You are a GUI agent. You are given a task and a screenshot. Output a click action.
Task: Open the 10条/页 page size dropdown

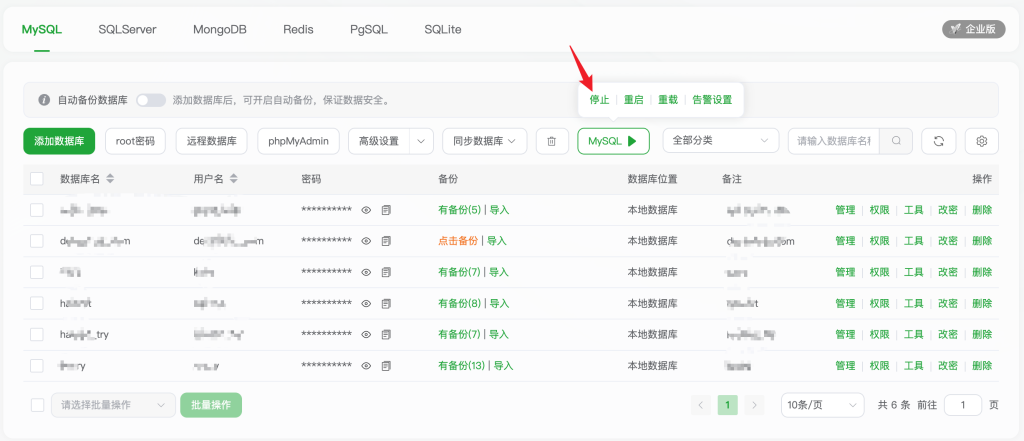click(822, 405)
